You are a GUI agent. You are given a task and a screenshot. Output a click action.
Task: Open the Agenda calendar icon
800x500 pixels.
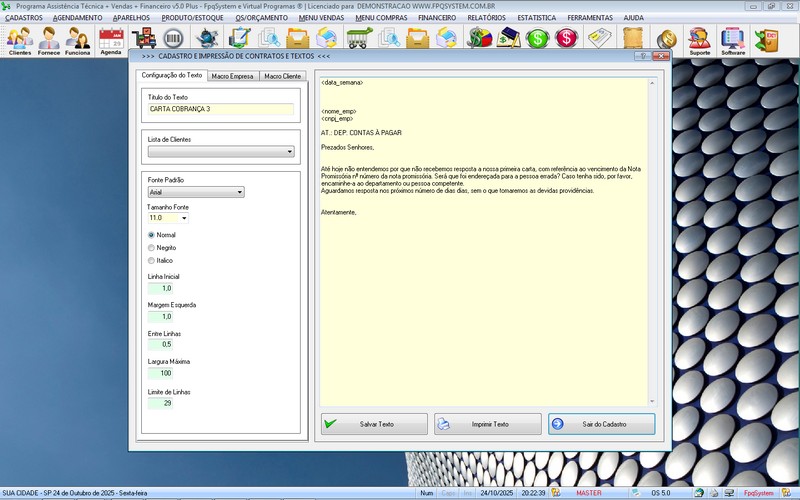coord(111,41)
